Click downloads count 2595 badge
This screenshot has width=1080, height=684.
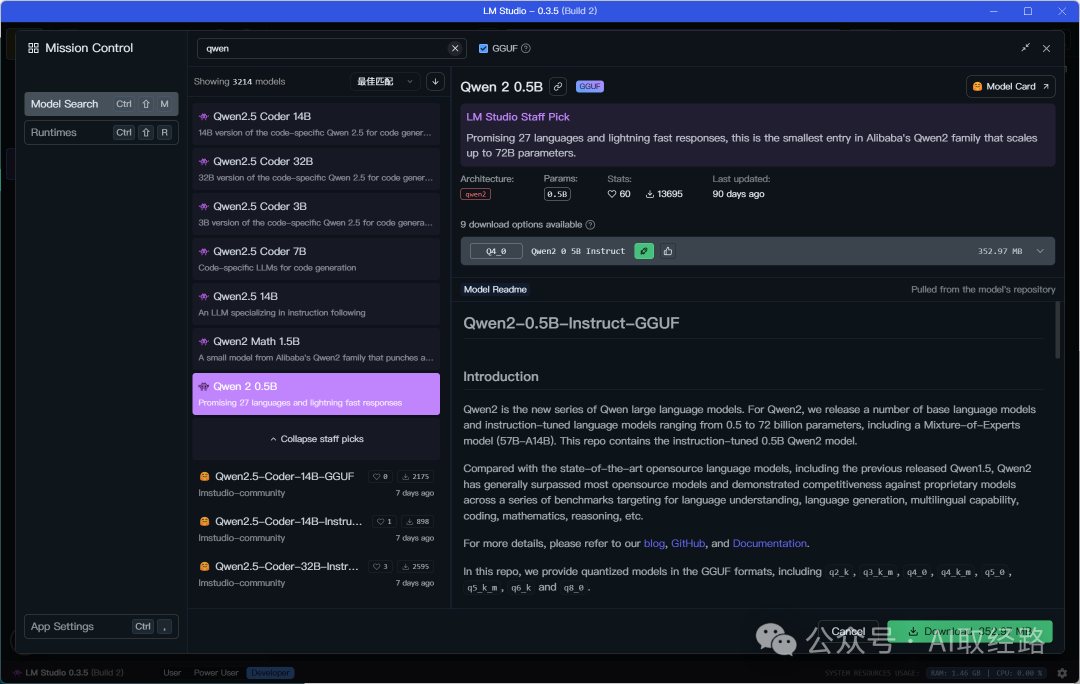click(415, 567)
